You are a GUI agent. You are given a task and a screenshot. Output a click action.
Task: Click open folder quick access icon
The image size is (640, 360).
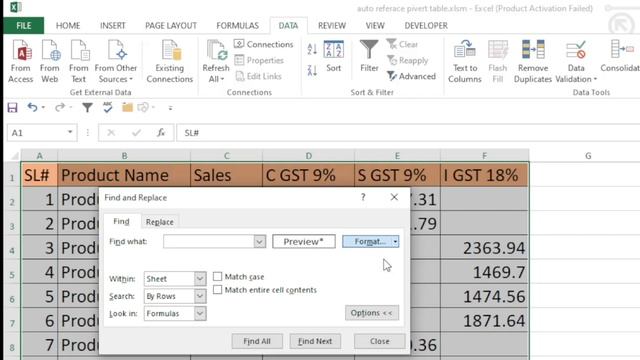(x=127, y=108)
